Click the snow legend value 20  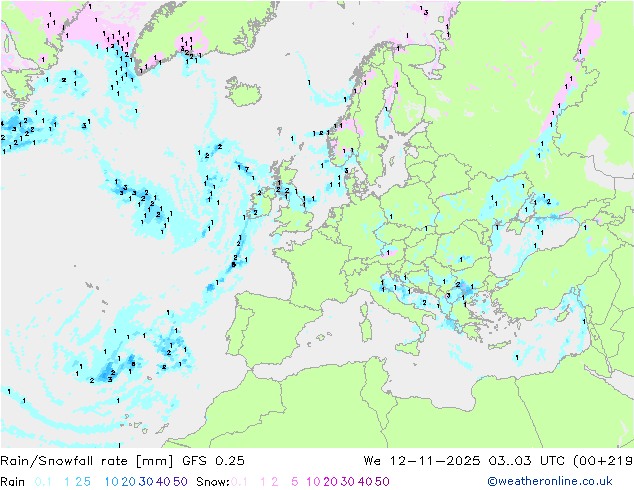coord(330,482)
